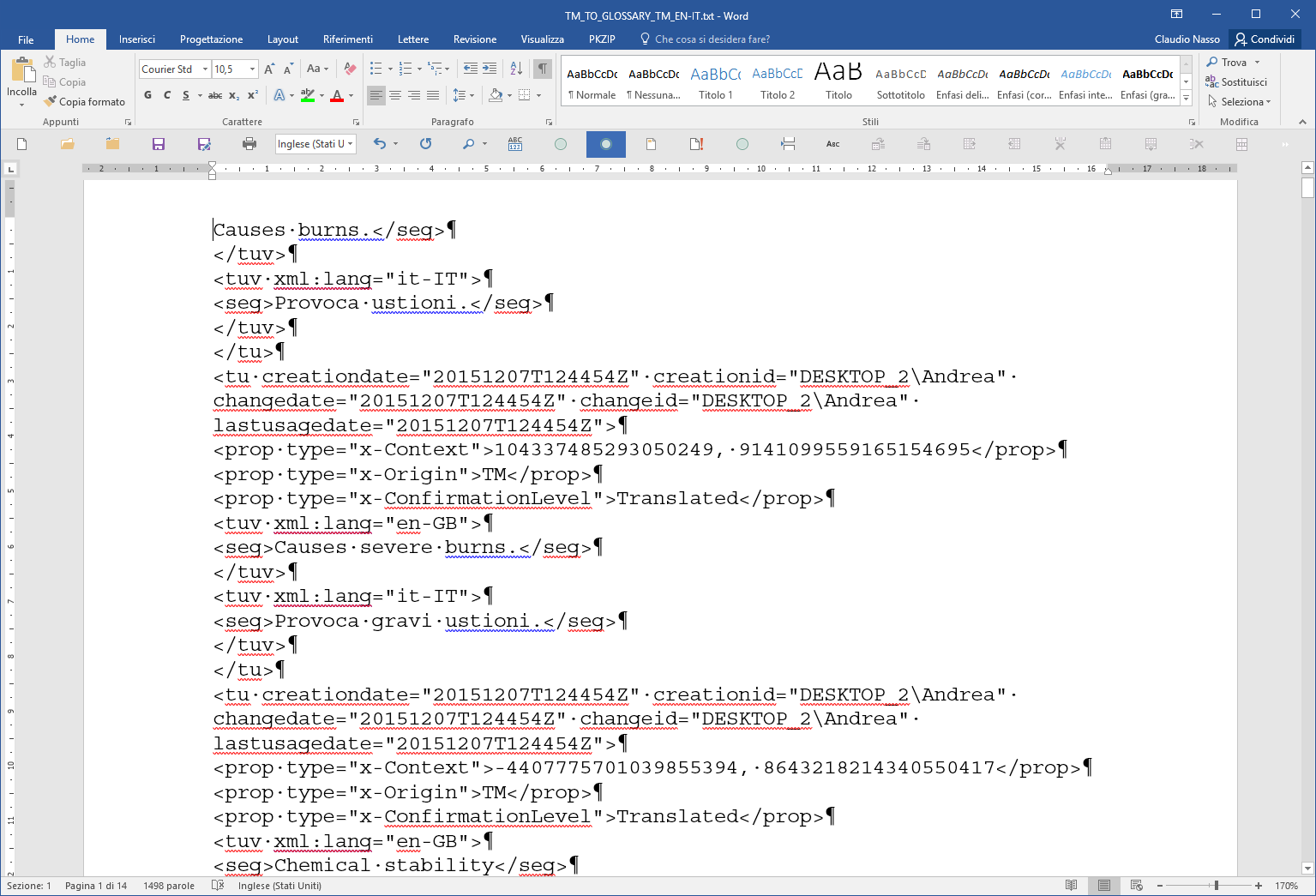Click the Condividi share button
The height and width of the screenshot is (896, 1316).
[x=1265, y=39]
